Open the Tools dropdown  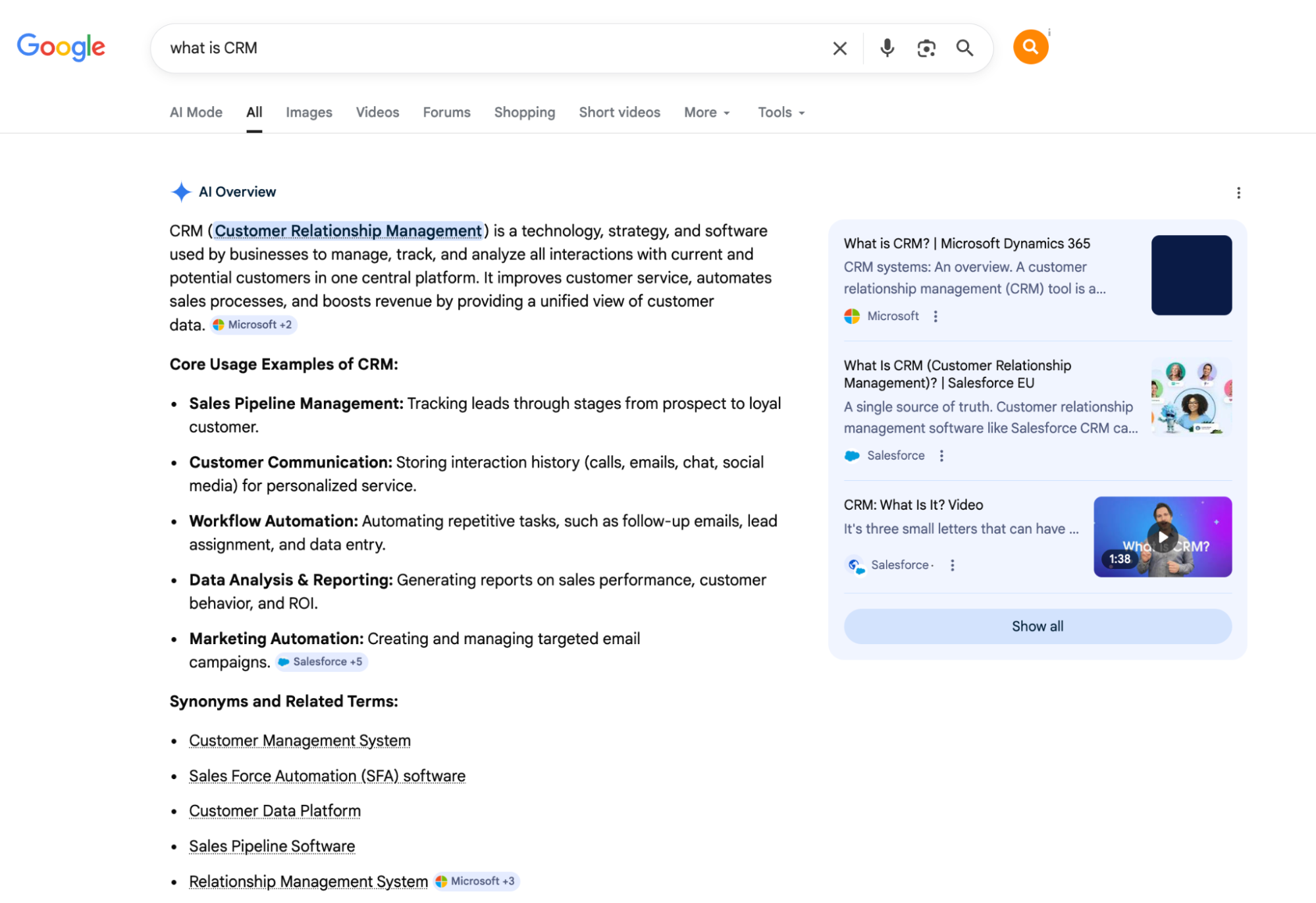point(779,112)
